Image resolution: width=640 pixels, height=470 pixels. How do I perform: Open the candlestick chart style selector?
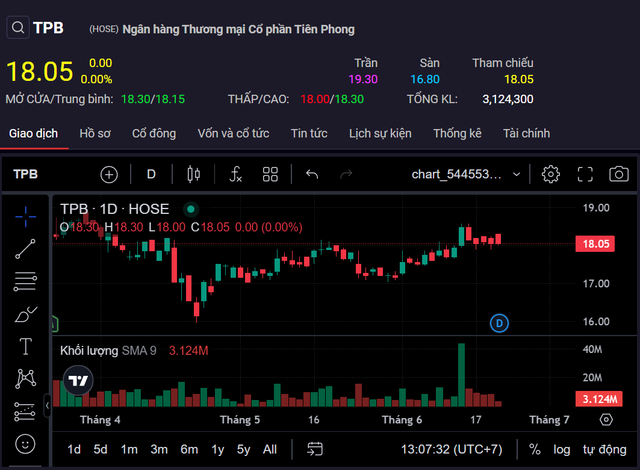(193, 174)
